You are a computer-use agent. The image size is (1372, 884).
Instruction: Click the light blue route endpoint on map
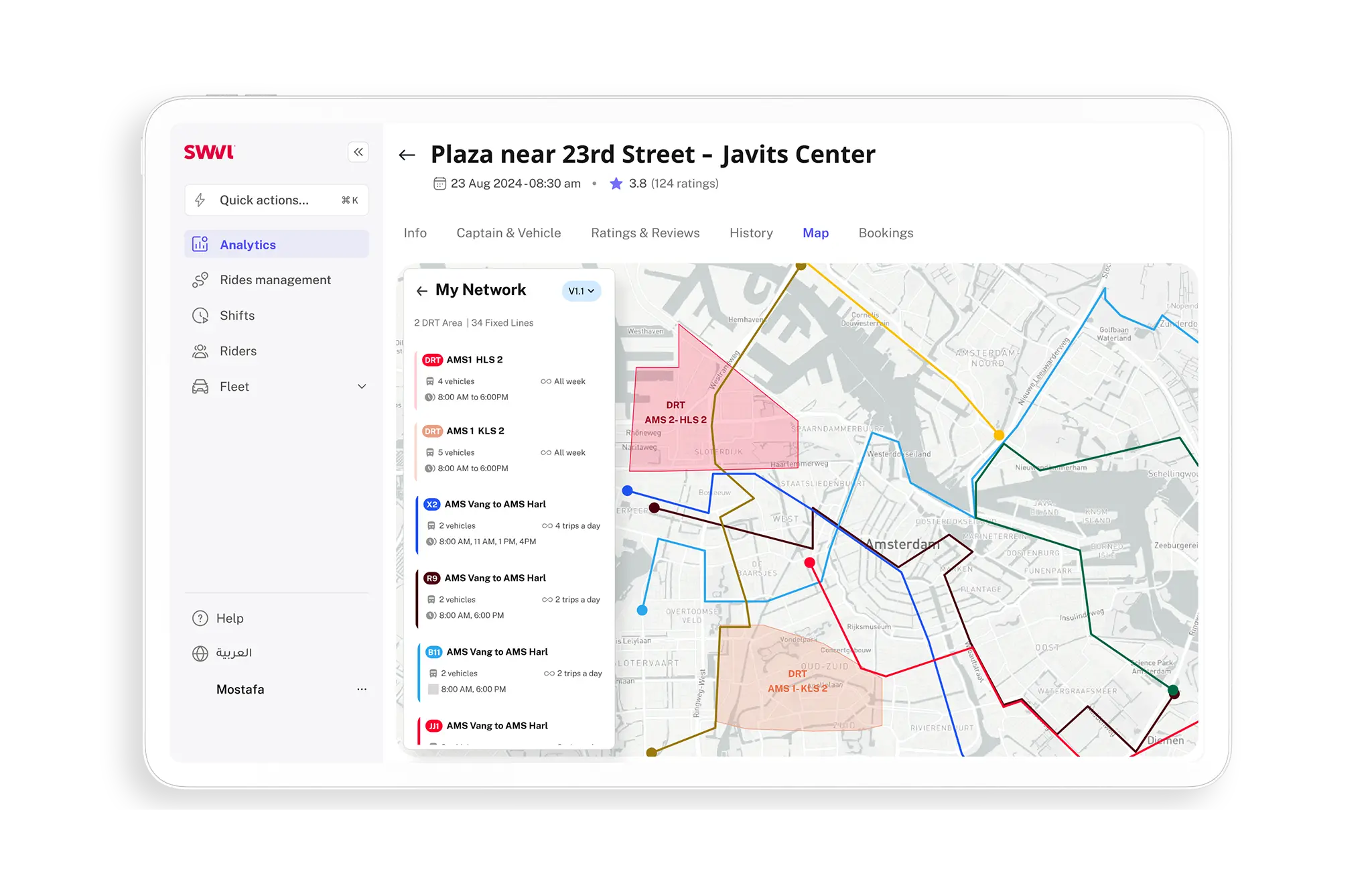tap(642, 610)
